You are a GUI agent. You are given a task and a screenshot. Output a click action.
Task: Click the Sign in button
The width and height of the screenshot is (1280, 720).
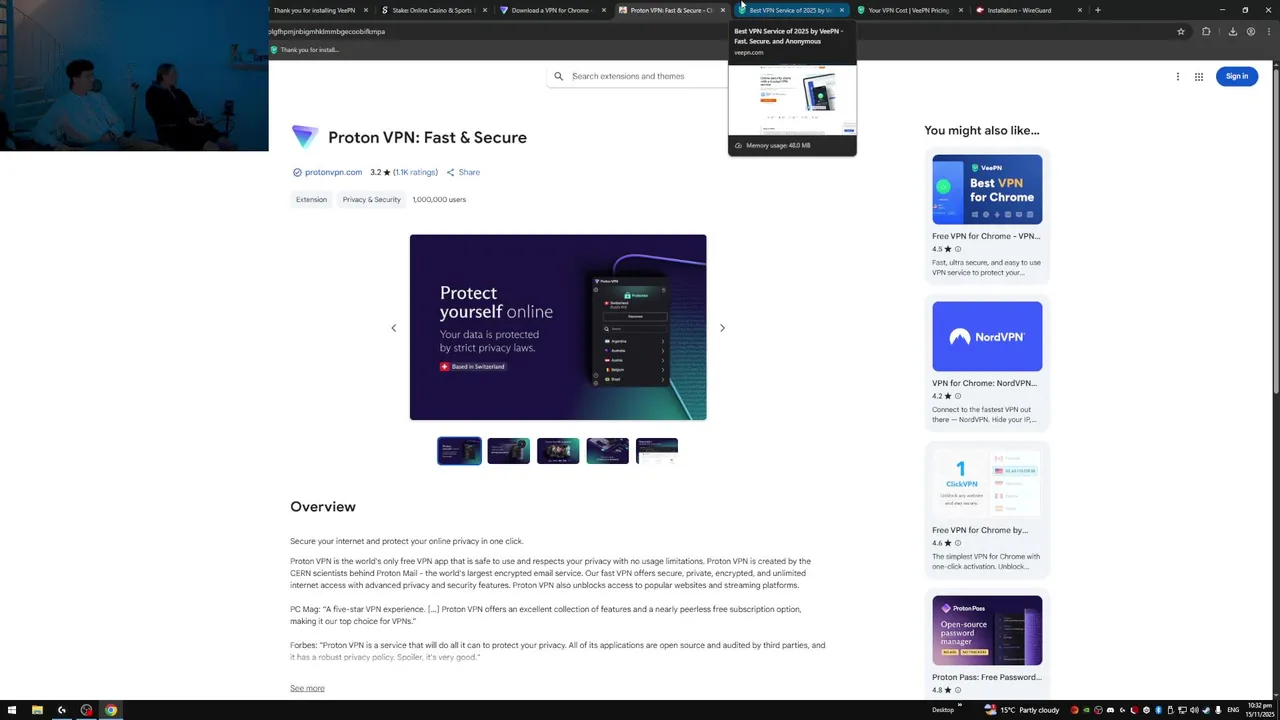[x=1237, y=76]
